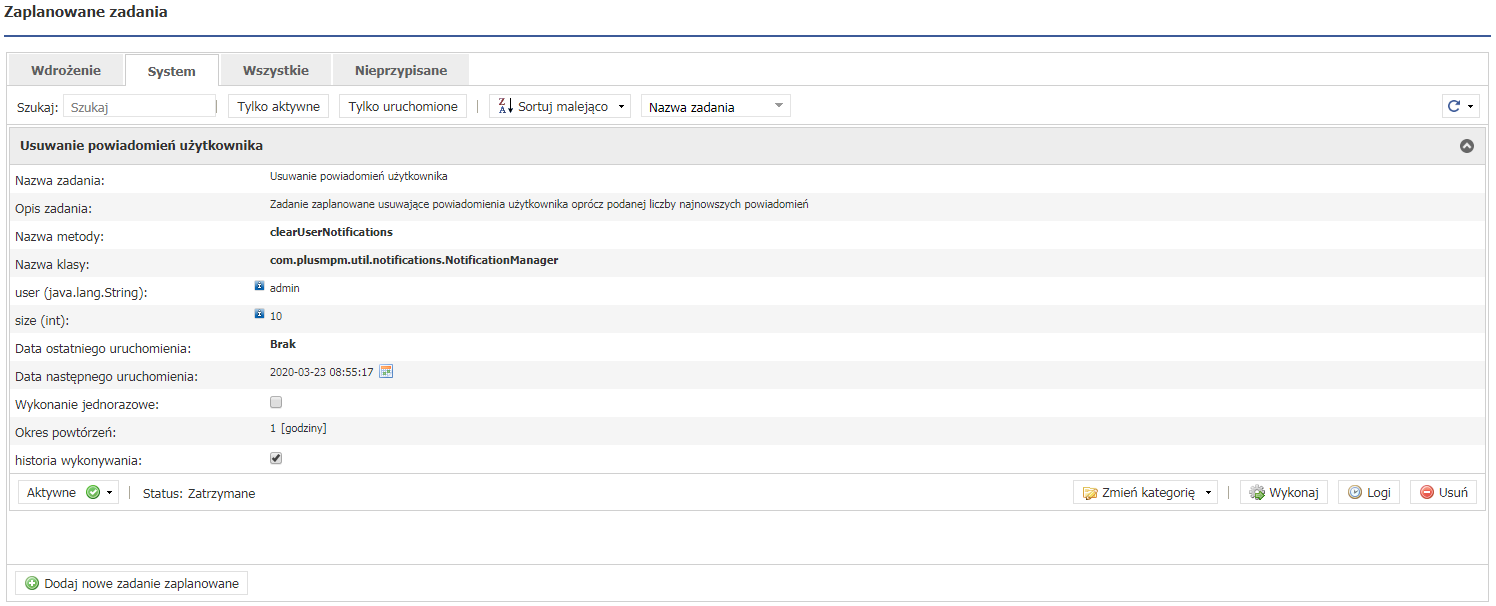Click the calendar icon beside next run date
The height and width of the screenshot is (606, 1496).
[386, 372]
